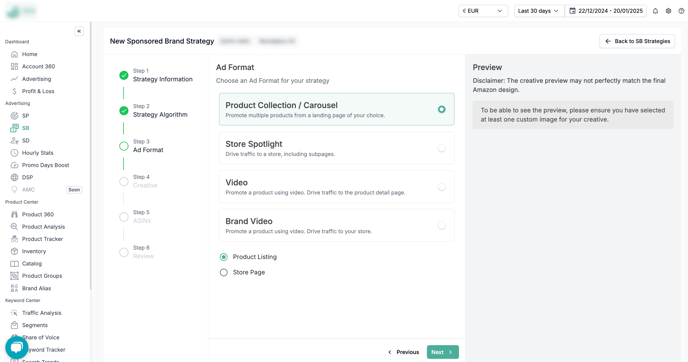Click the disabled AMC item
Viewport: 688px width, 362px height.
[x=28, y=190]
